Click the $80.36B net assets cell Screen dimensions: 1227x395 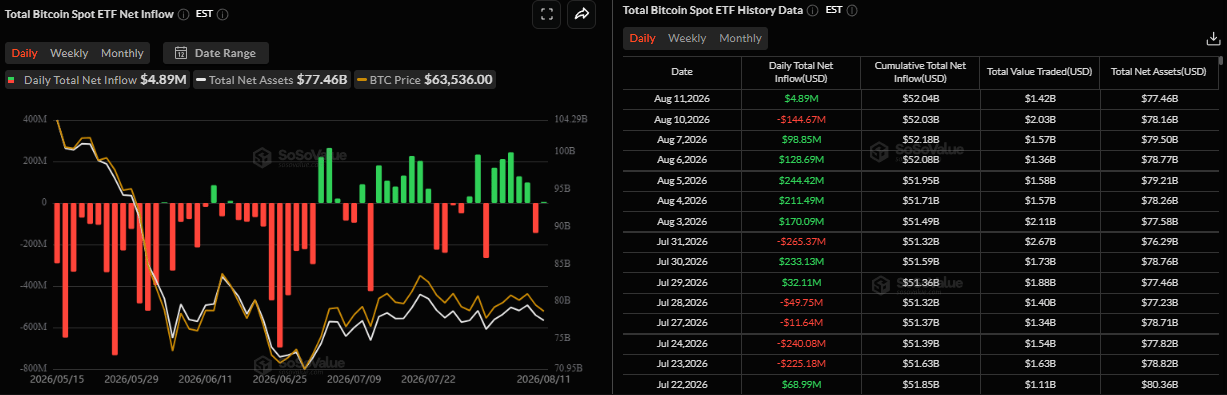1159,385
